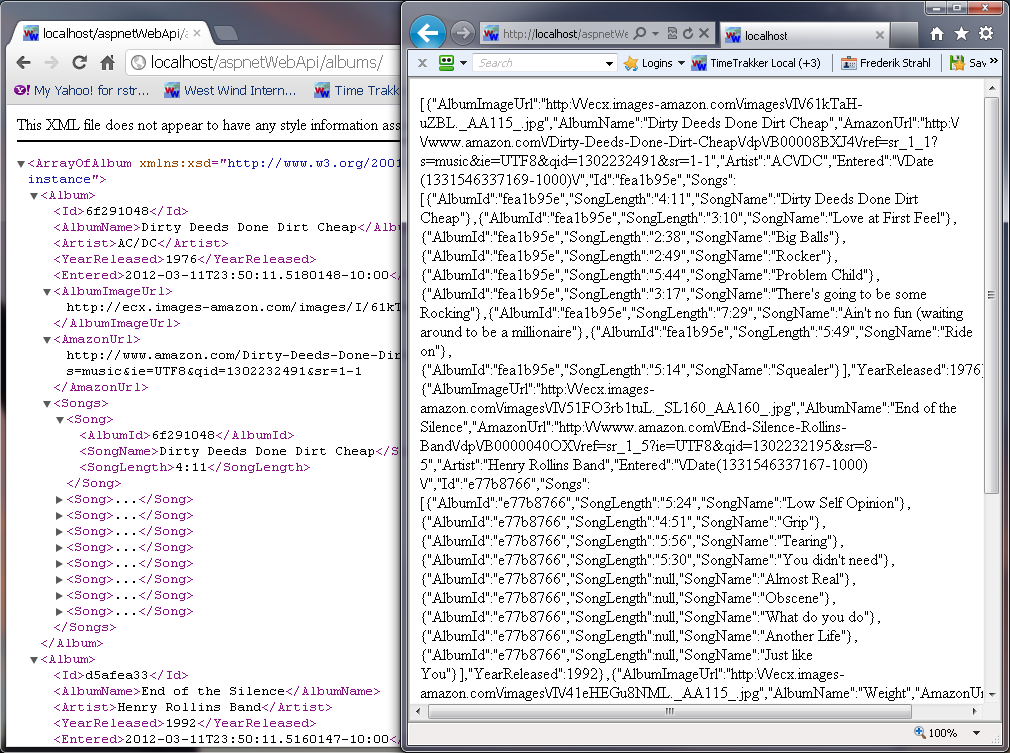
Task: Collapse the ArrayOfAlbum root XML node
Action: [22, 164]
